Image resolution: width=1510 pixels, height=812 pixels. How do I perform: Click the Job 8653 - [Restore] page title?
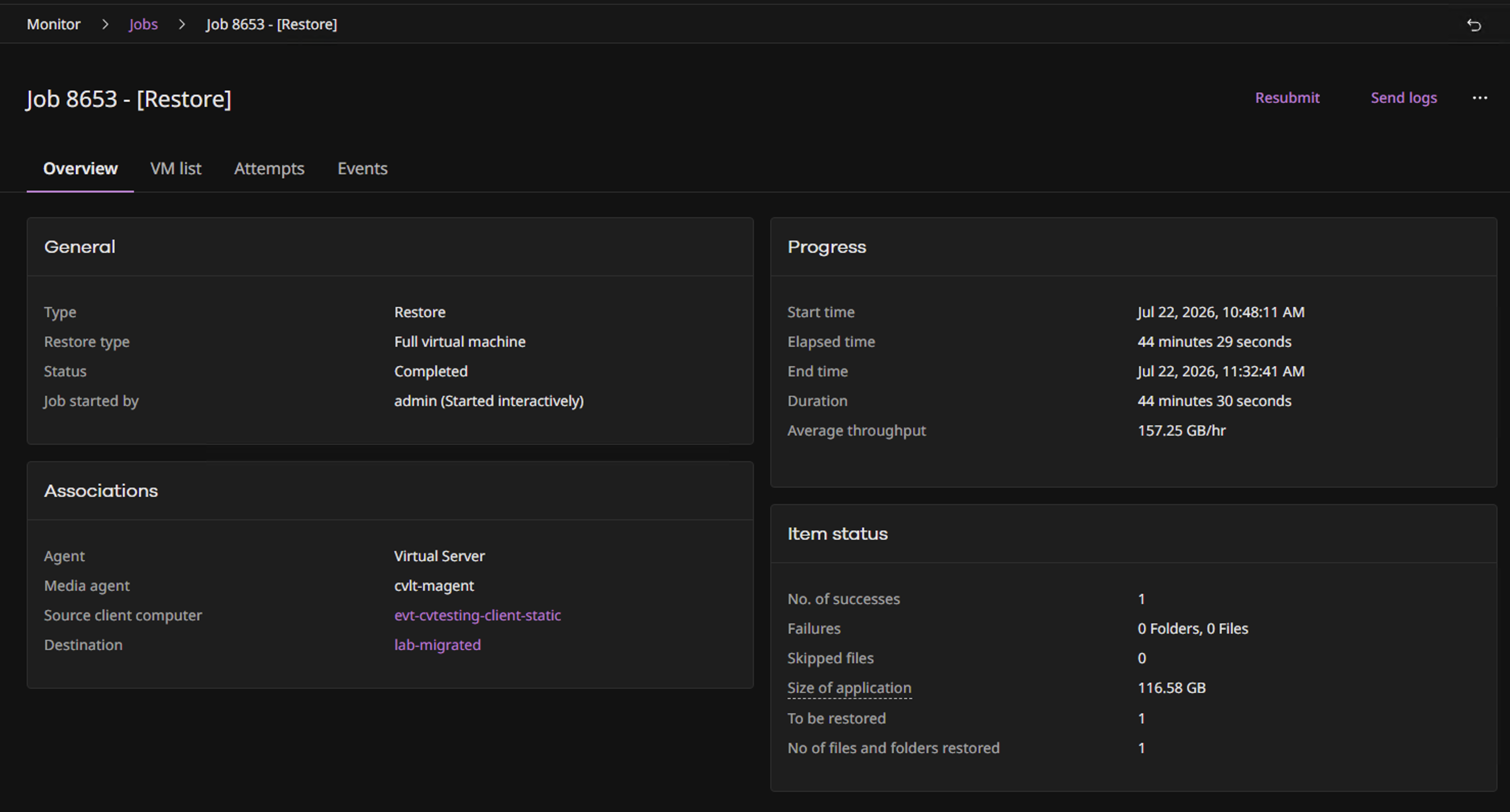point(129,99)
